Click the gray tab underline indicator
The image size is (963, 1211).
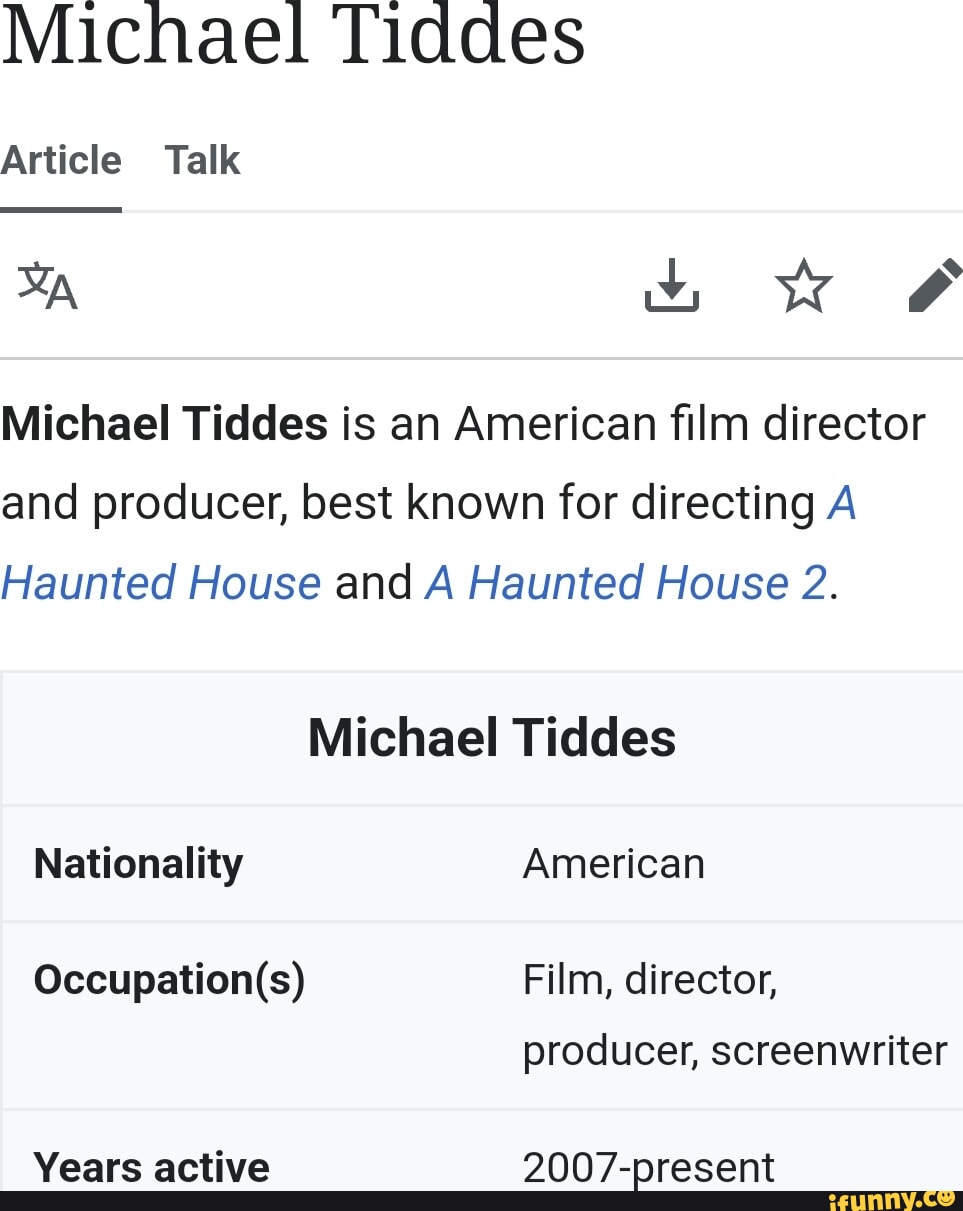61,209
